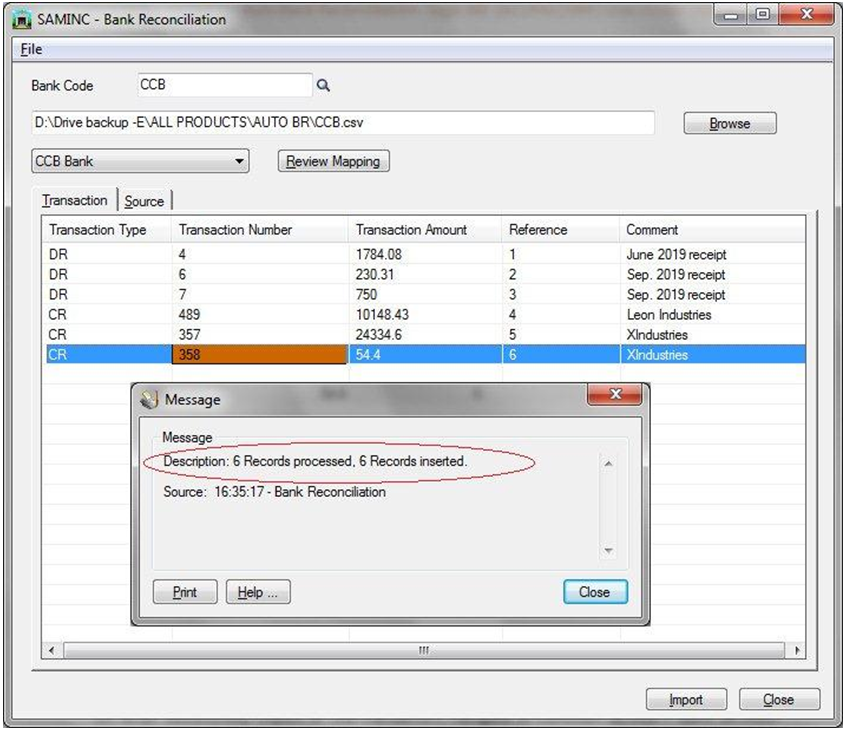Screen dimensions: 845x731
Task: Click DR type cell for transaction 4
Action: (108, 254)
